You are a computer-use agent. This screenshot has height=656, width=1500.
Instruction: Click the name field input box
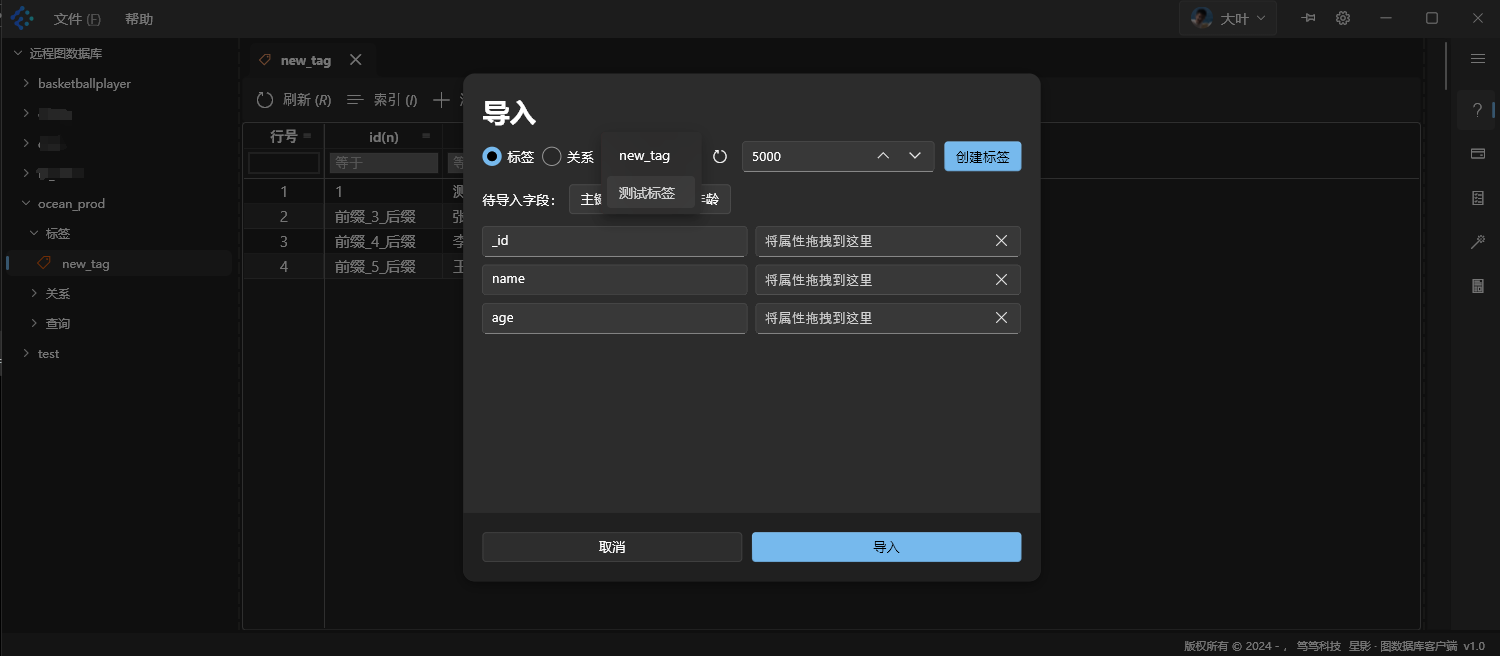tap(614, 280)
